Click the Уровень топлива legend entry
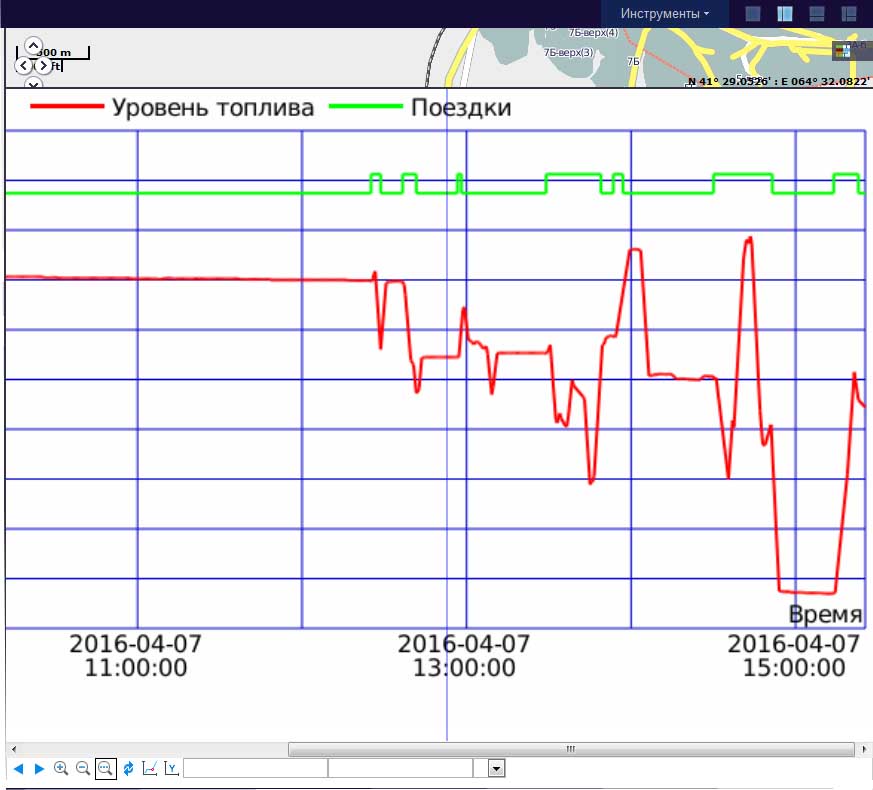The image size is (873, 790). 172,107
